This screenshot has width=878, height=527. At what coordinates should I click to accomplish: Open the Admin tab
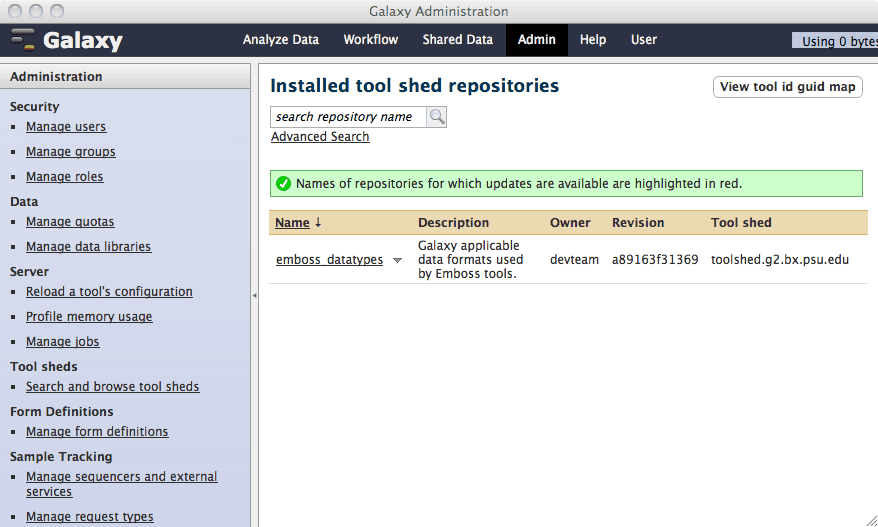click(536, 40)
